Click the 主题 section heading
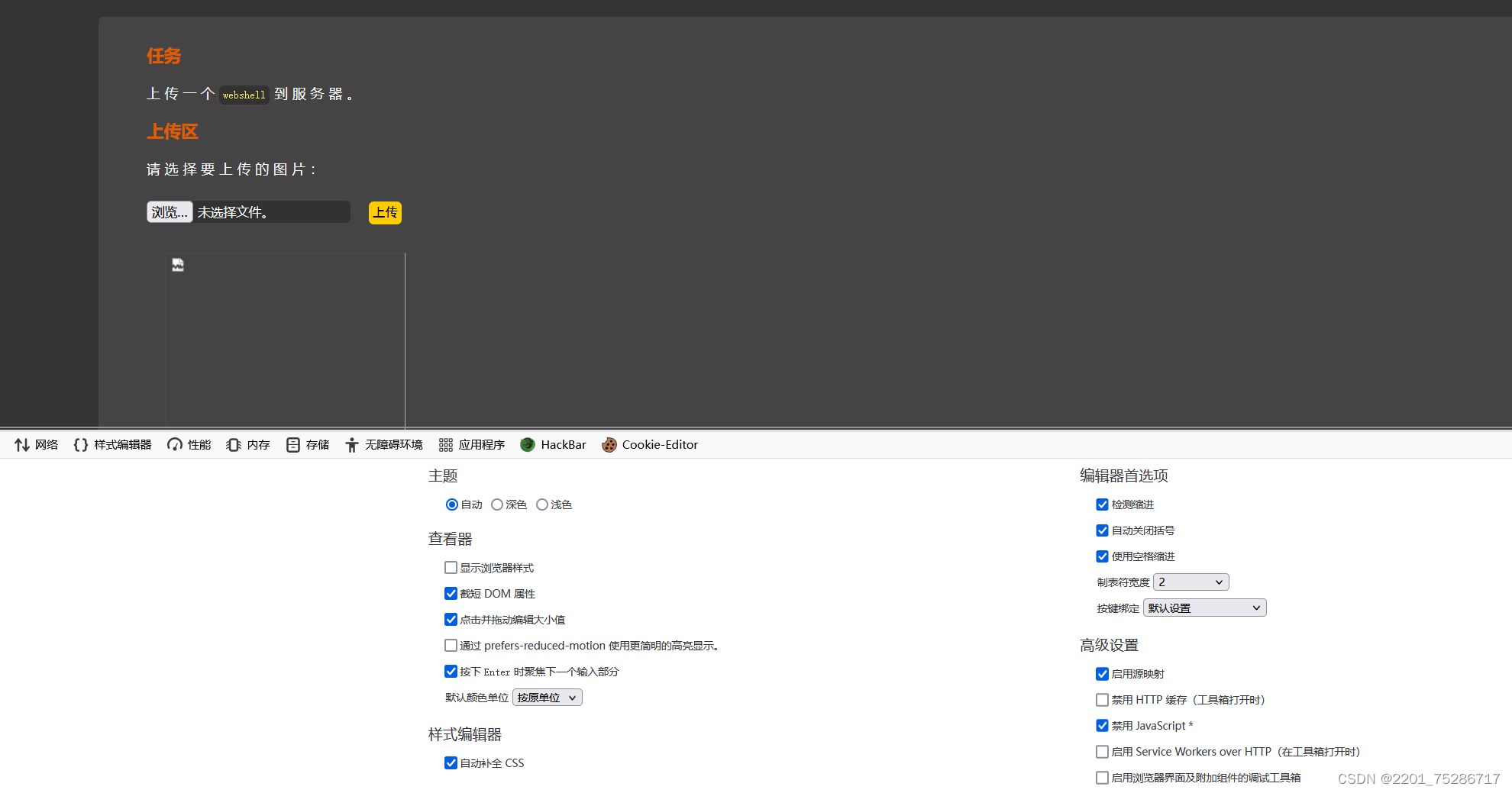 [x=443, y=476]
